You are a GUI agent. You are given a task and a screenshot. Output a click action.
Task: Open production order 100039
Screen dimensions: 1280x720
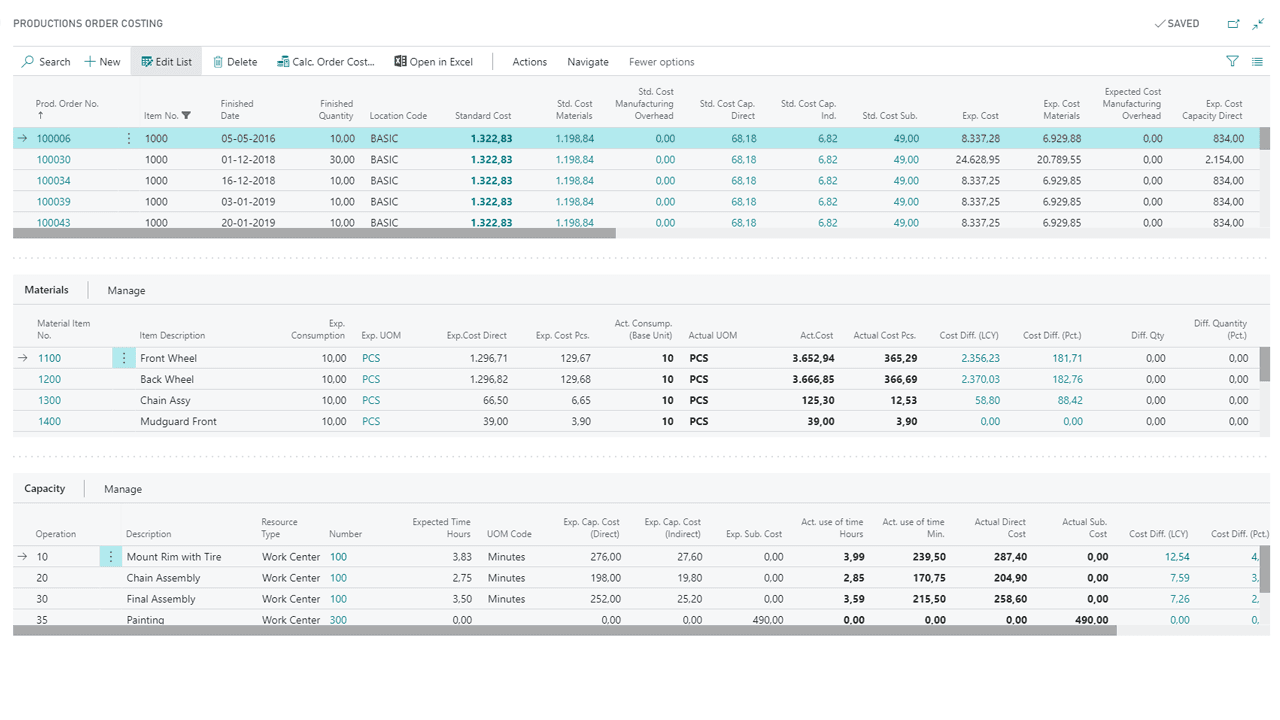tap(54, 202)
